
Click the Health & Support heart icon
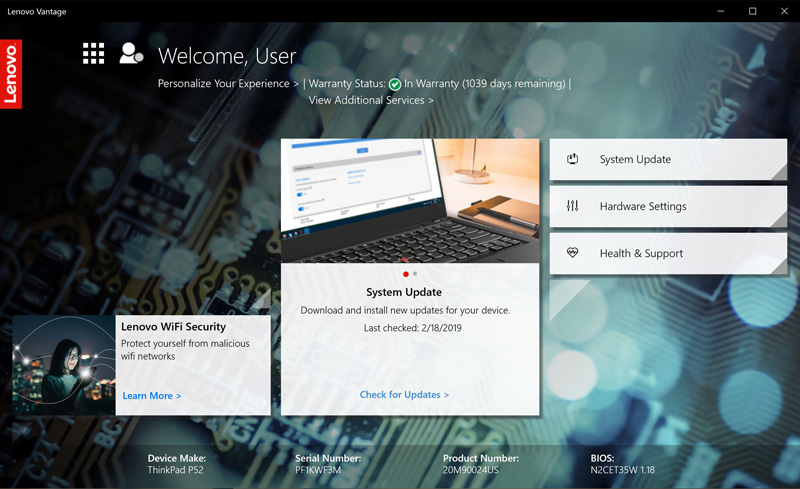[x=572, y=252]
